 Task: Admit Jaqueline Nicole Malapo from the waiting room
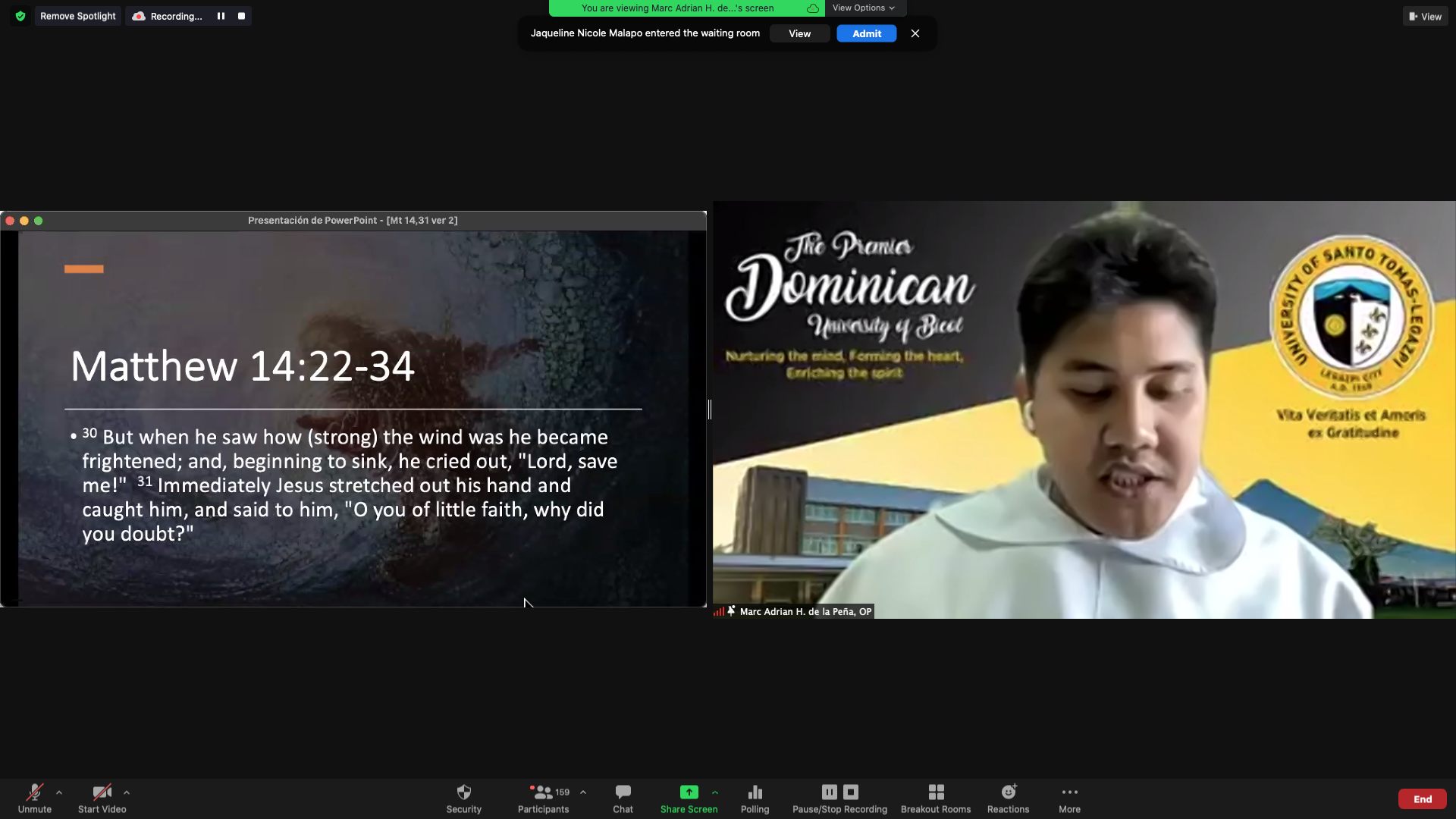point(866,33)
